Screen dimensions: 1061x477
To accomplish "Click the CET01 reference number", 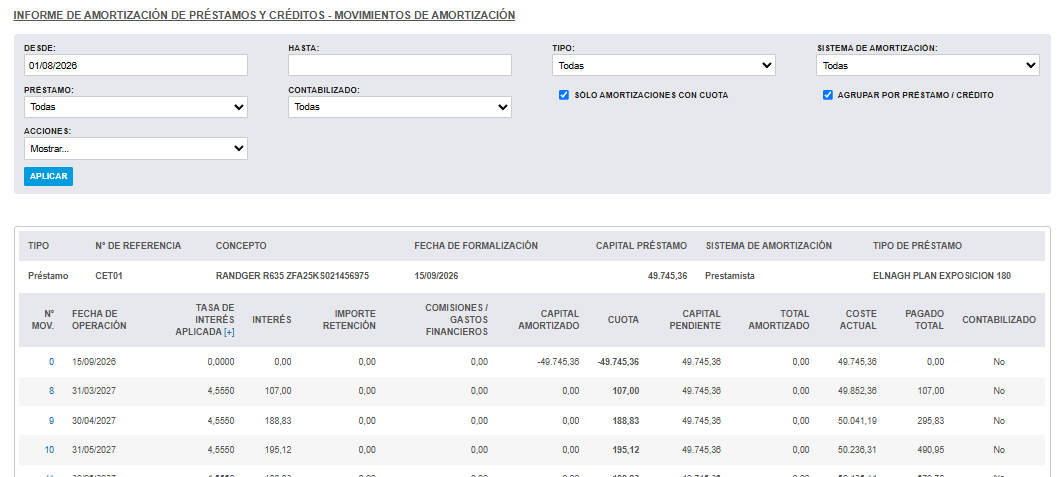I will click(109, 276).
